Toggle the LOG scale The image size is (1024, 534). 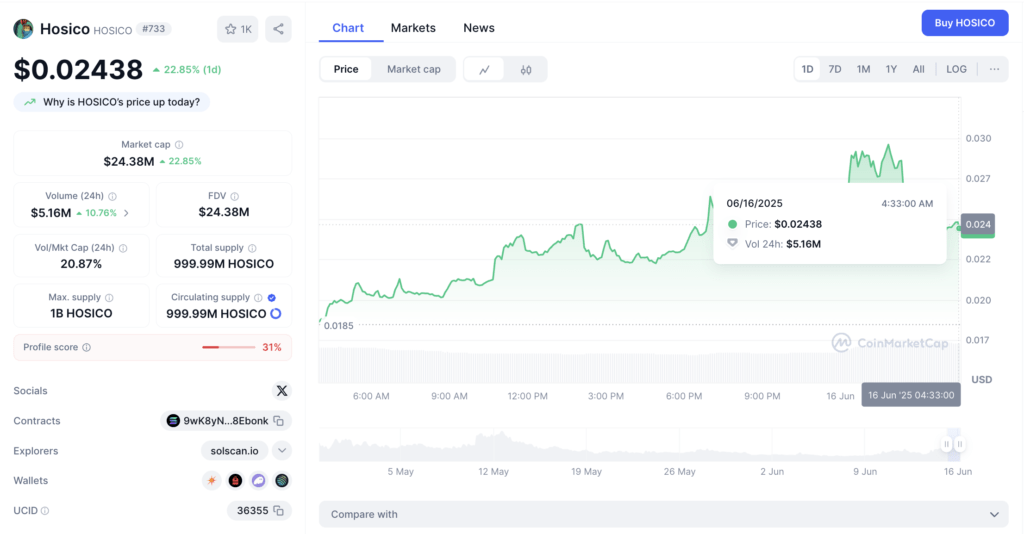[x=956, y=69]
